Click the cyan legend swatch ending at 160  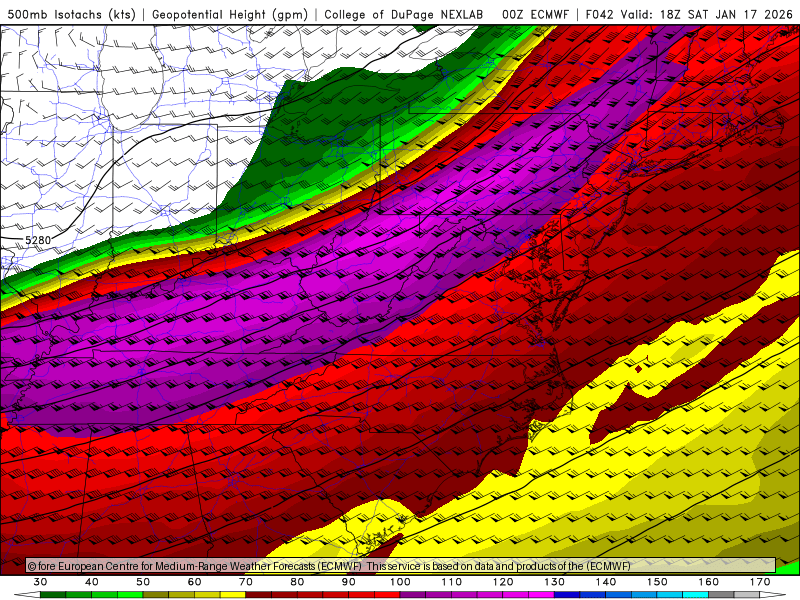(x=695, y=595)
